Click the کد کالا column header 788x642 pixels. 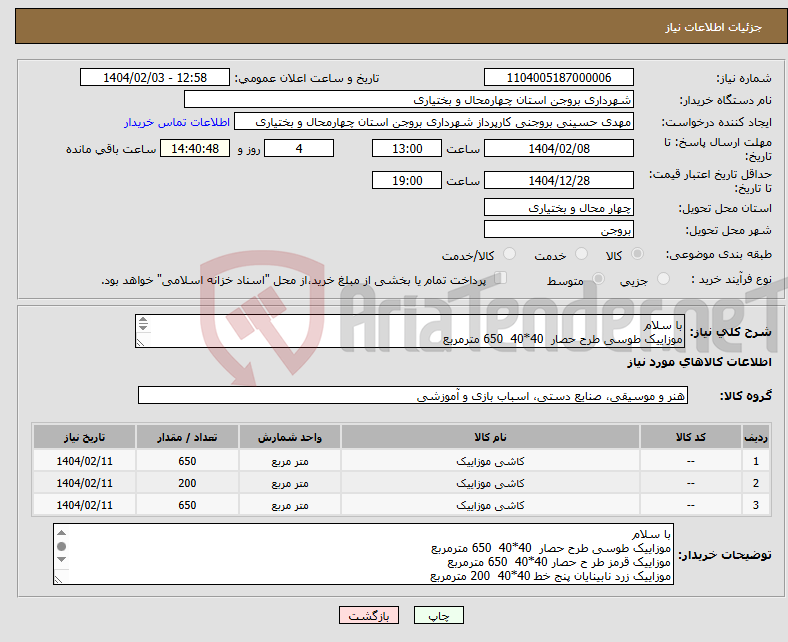point(691,437)
